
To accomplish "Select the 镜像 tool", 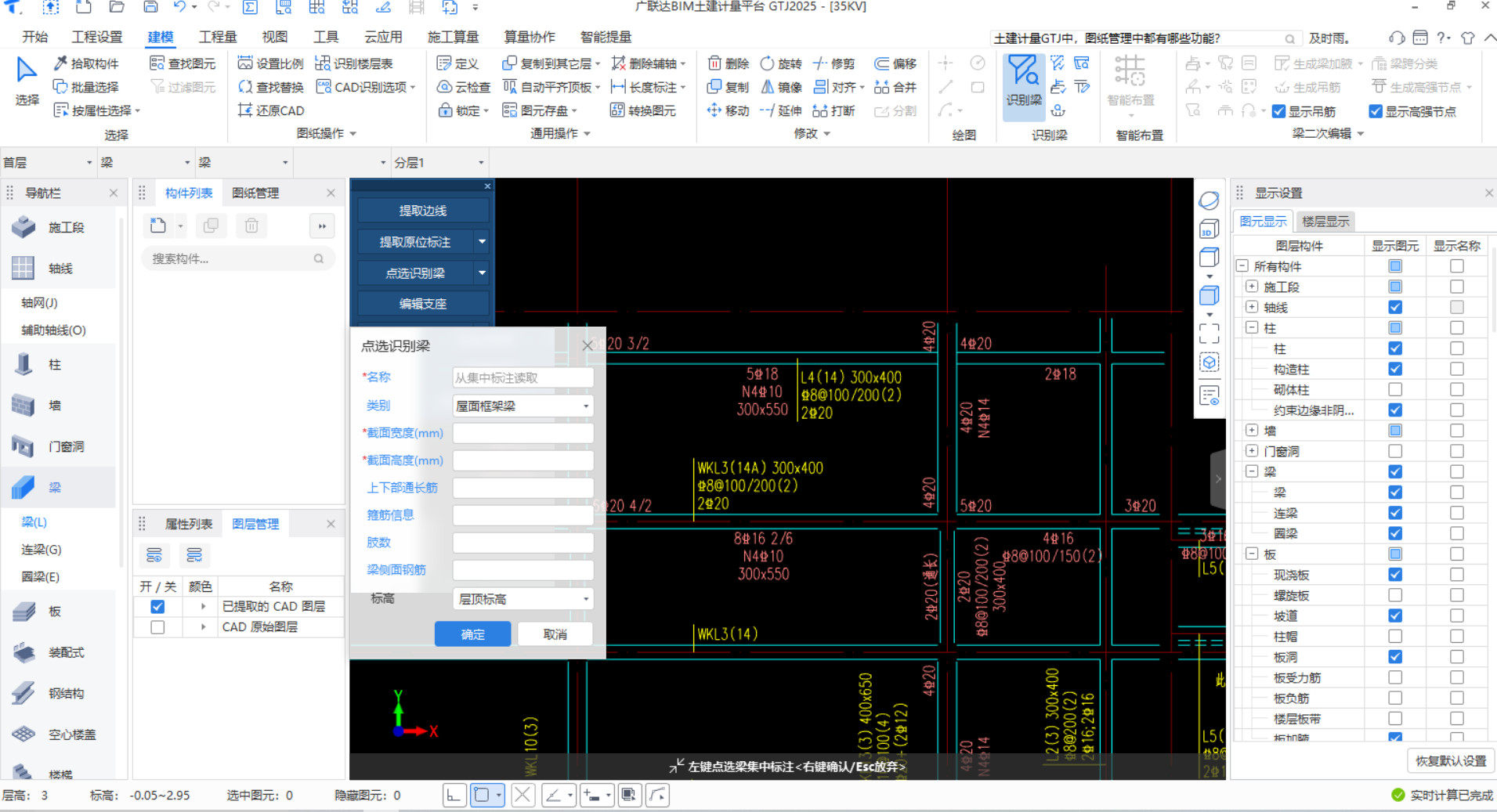I will (781, 87).
